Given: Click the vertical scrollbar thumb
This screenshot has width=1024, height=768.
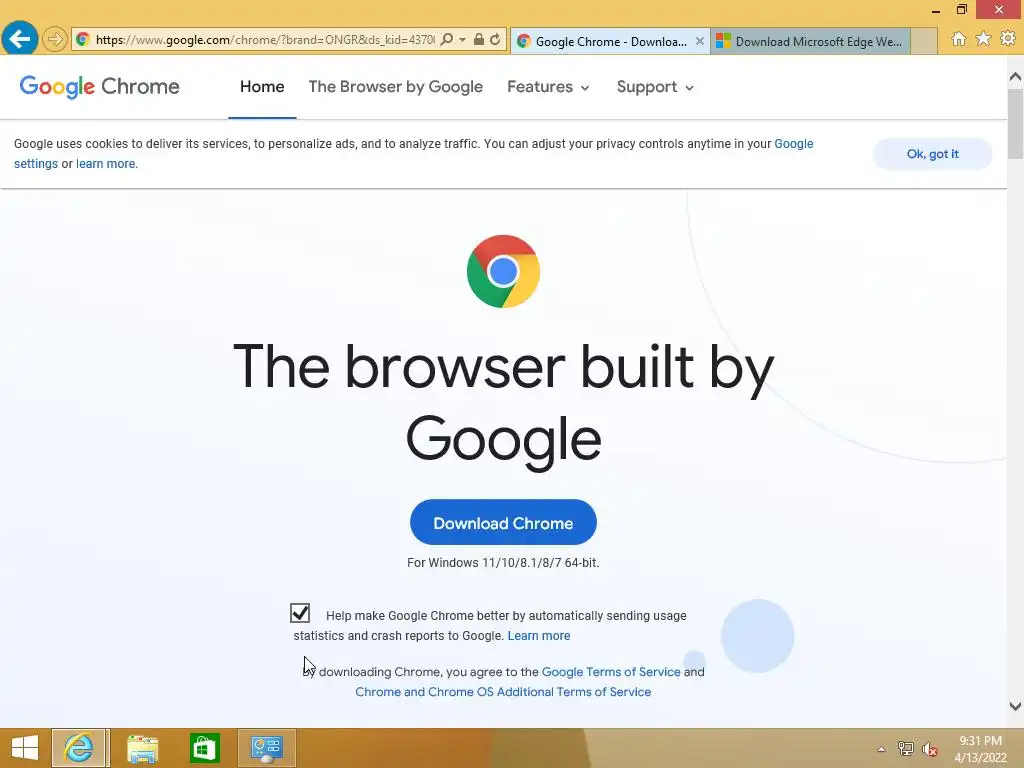Looking at the screenshot, I should [1015, 123].
